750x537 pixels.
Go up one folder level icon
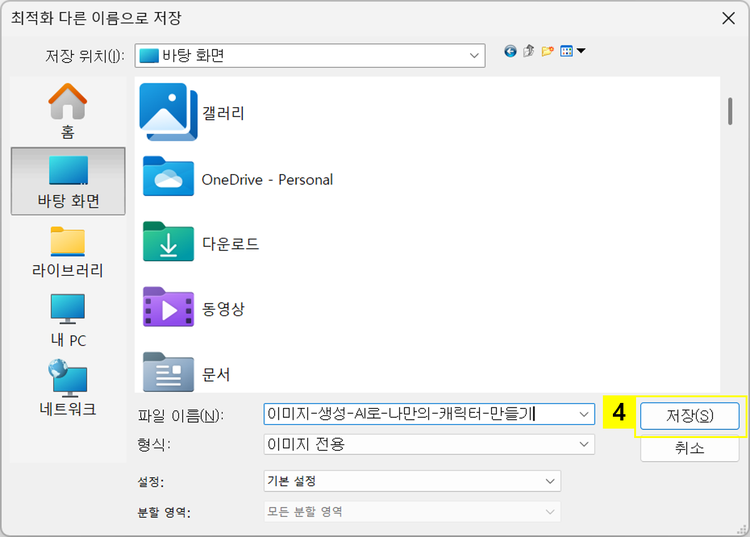pos(529,51)
